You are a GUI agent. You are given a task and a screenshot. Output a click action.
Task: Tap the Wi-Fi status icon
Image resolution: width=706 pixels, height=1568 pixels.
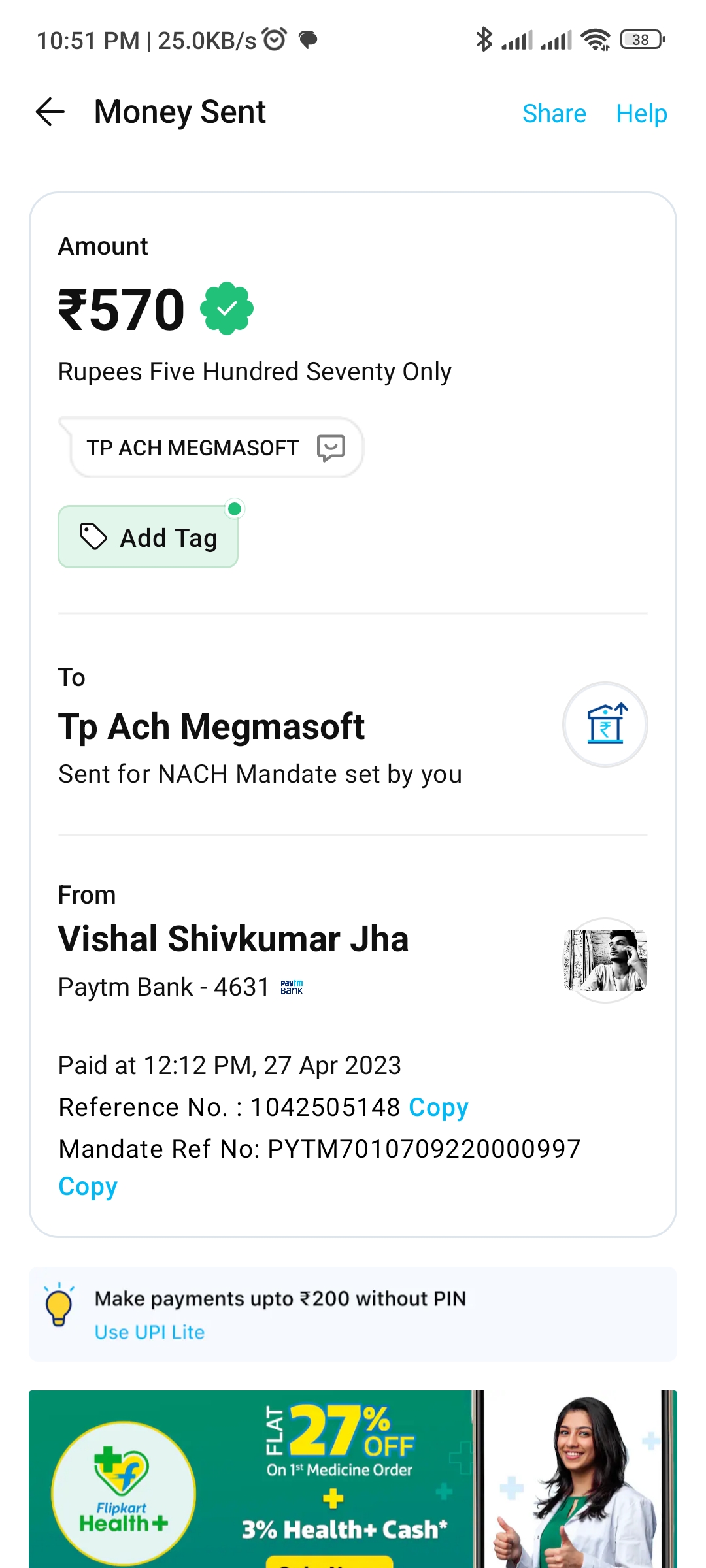pyautogui.click(x=596, y=40)
